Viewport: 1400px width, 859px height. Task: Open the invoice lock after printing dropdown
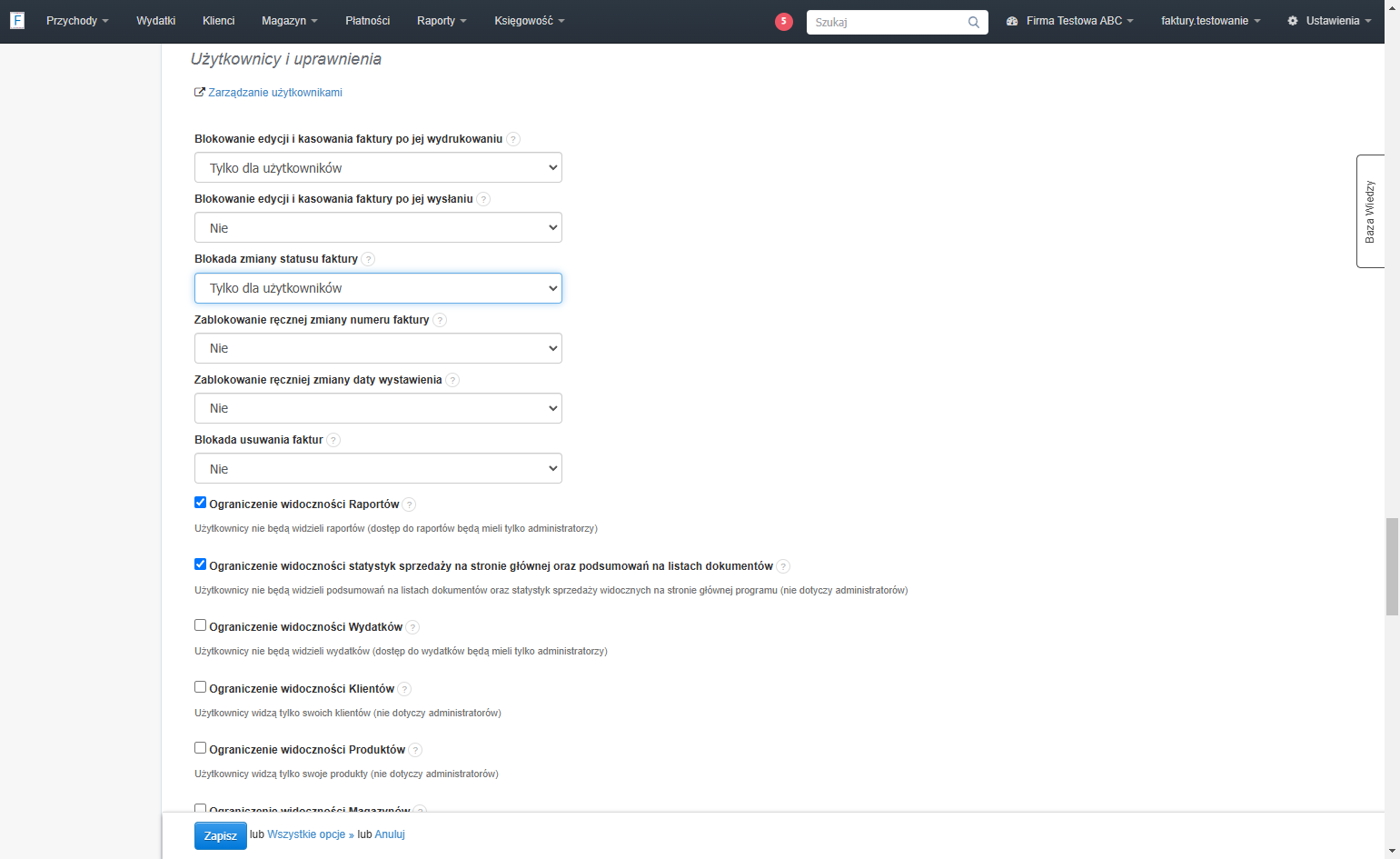378,167
